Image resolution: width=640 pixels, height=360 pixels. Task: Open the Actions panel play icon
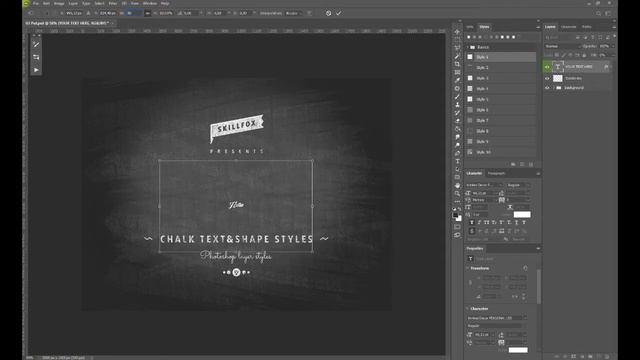[36, 70]
